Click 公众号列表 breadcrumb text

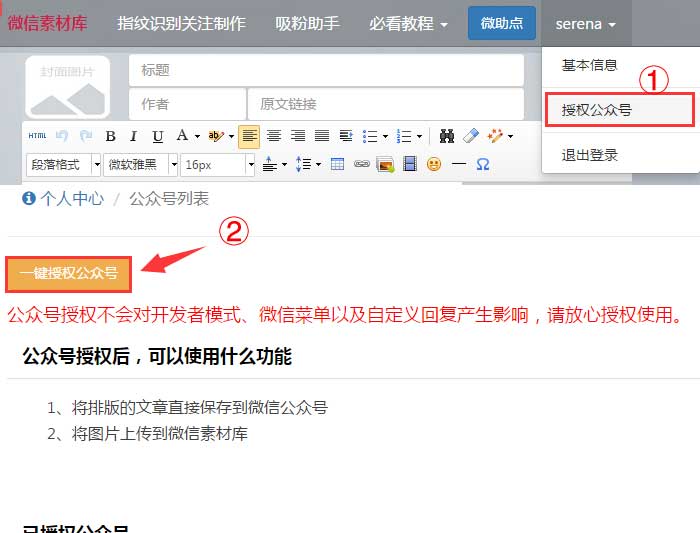pos(169,199)
